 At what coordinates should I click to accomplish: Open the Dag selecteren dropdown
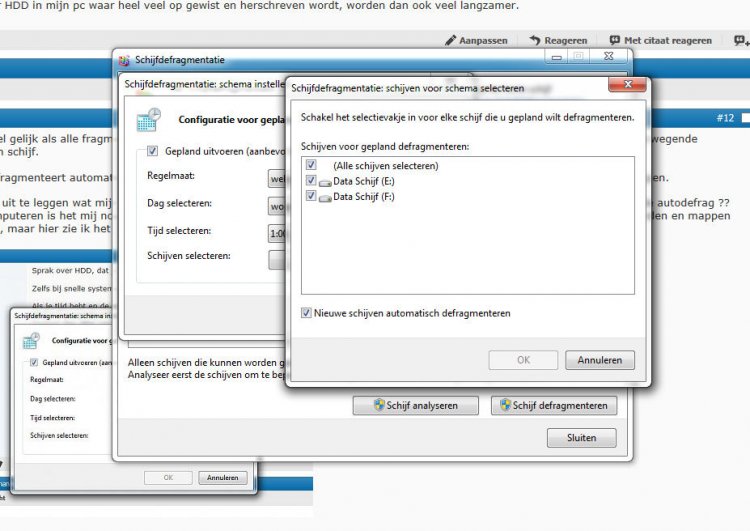pyautogui.click(x=276, y=206)
